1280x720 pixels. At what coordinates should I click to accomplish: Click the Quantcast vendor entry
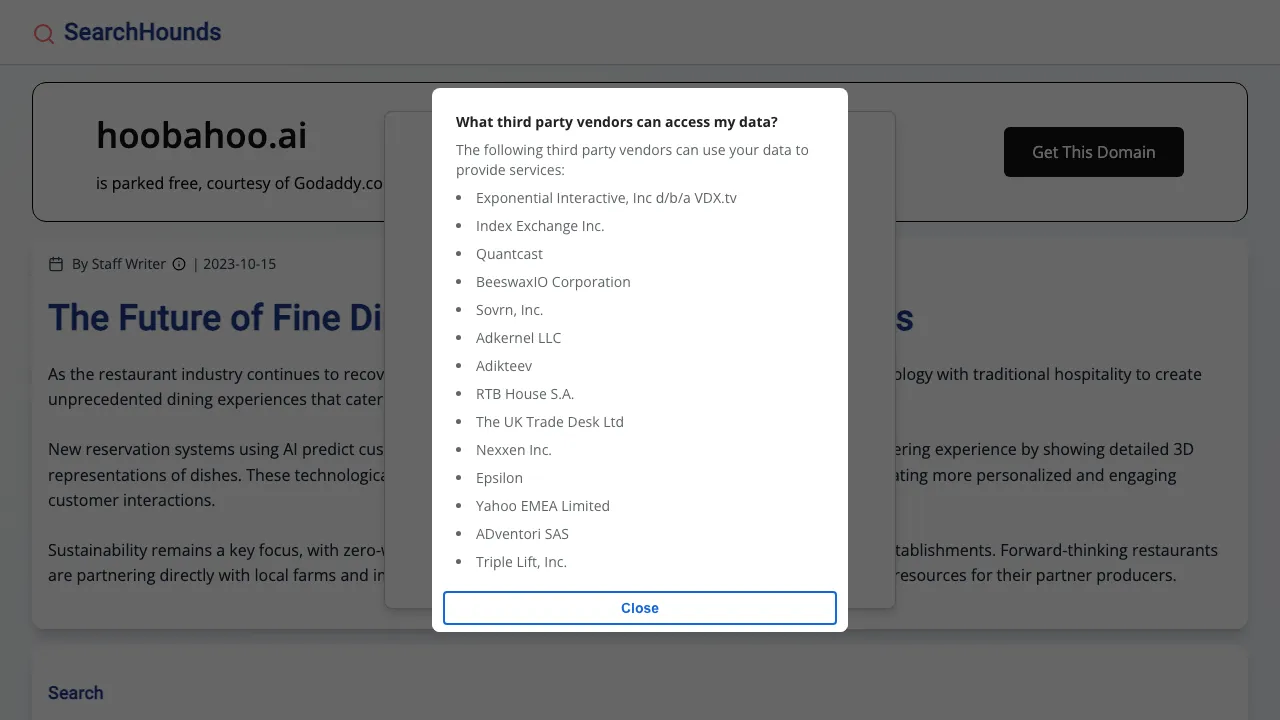pos(509,254)
